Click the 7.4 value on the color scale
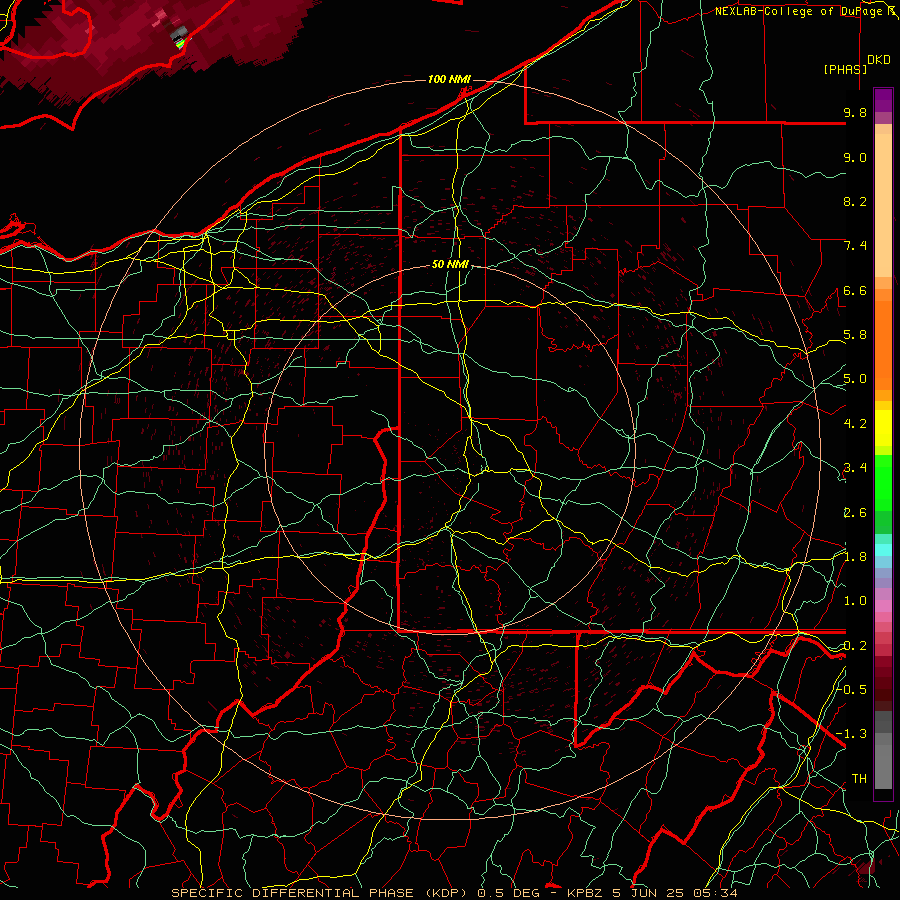900x900 pixels. tap(855, 246)
